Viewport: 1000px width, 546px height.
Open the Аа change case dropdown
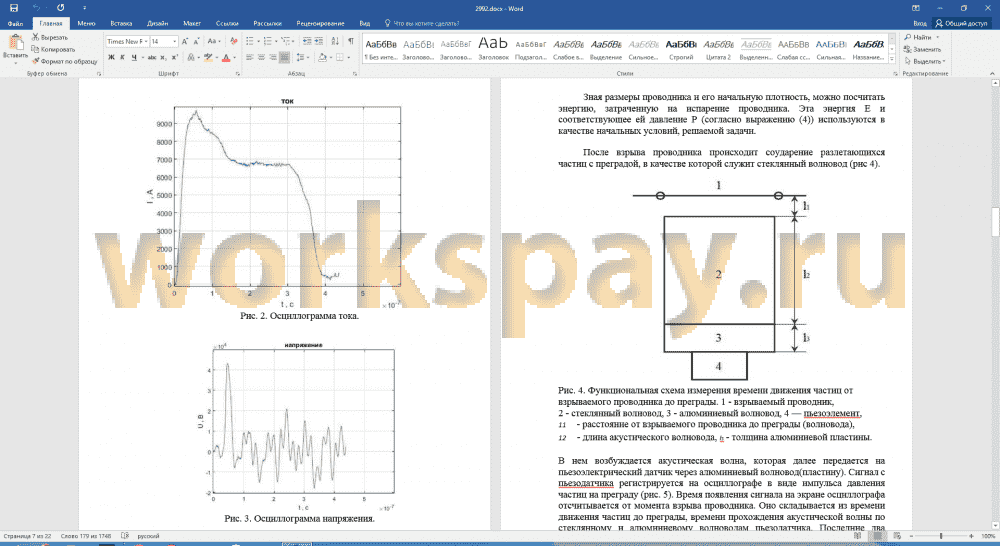pos(214,41)
